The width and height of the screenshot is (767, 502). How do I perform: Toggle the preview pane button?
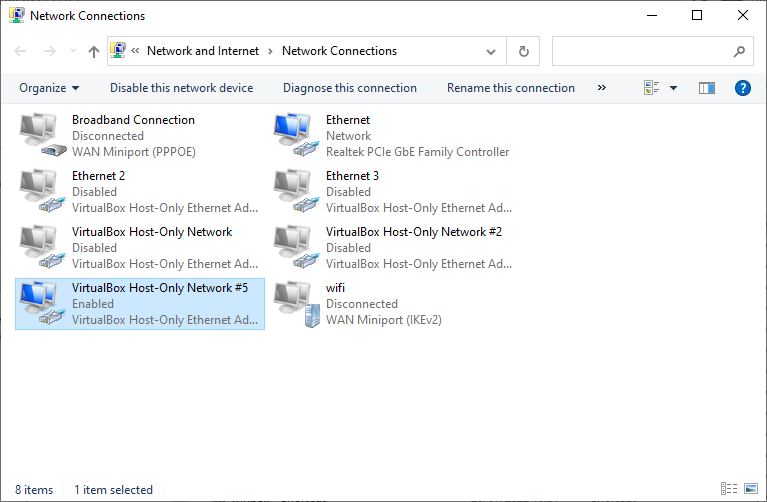(707, 88)
